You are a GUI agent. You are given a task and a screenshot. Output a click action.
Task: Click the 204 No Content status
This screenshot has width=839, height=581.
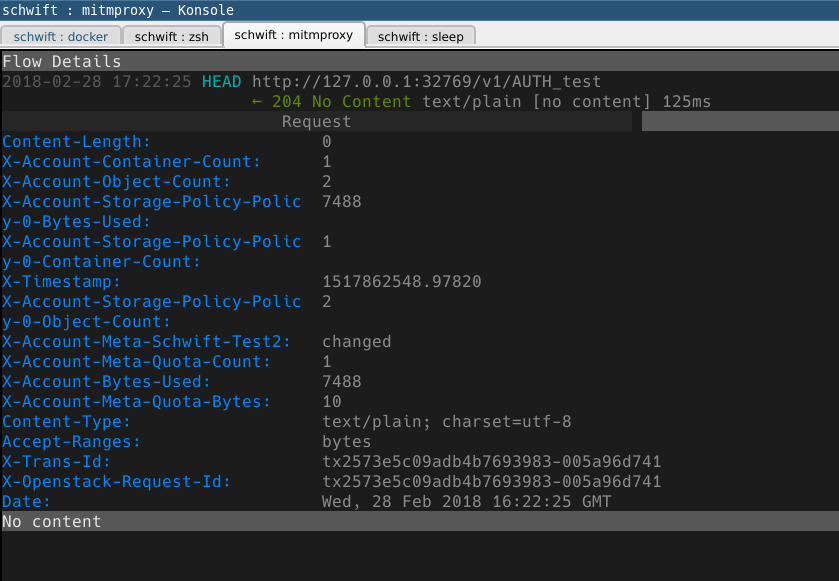(341, 102)
